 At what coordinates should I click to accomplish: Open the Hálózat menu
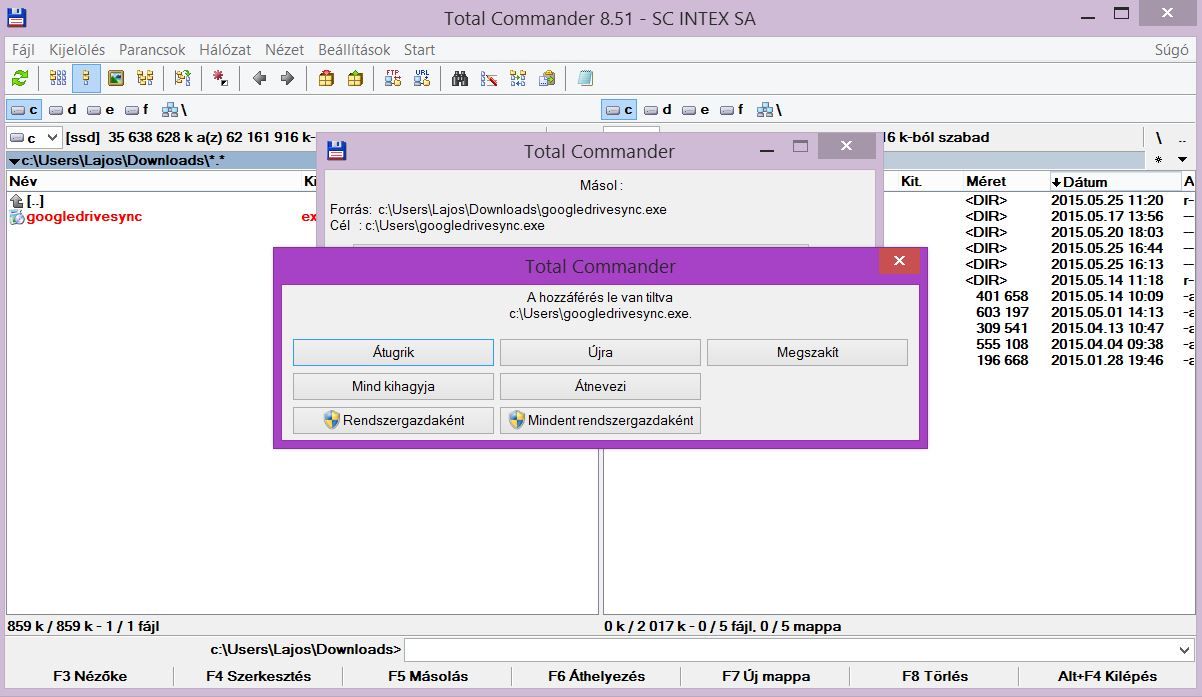pos(225,49)
